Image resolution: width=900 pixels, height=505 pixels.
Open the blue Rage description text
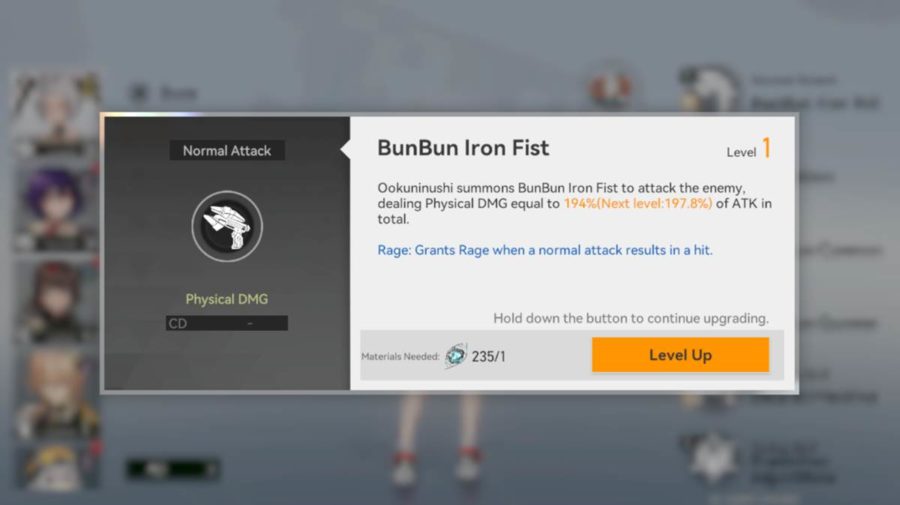coord(545,250)
